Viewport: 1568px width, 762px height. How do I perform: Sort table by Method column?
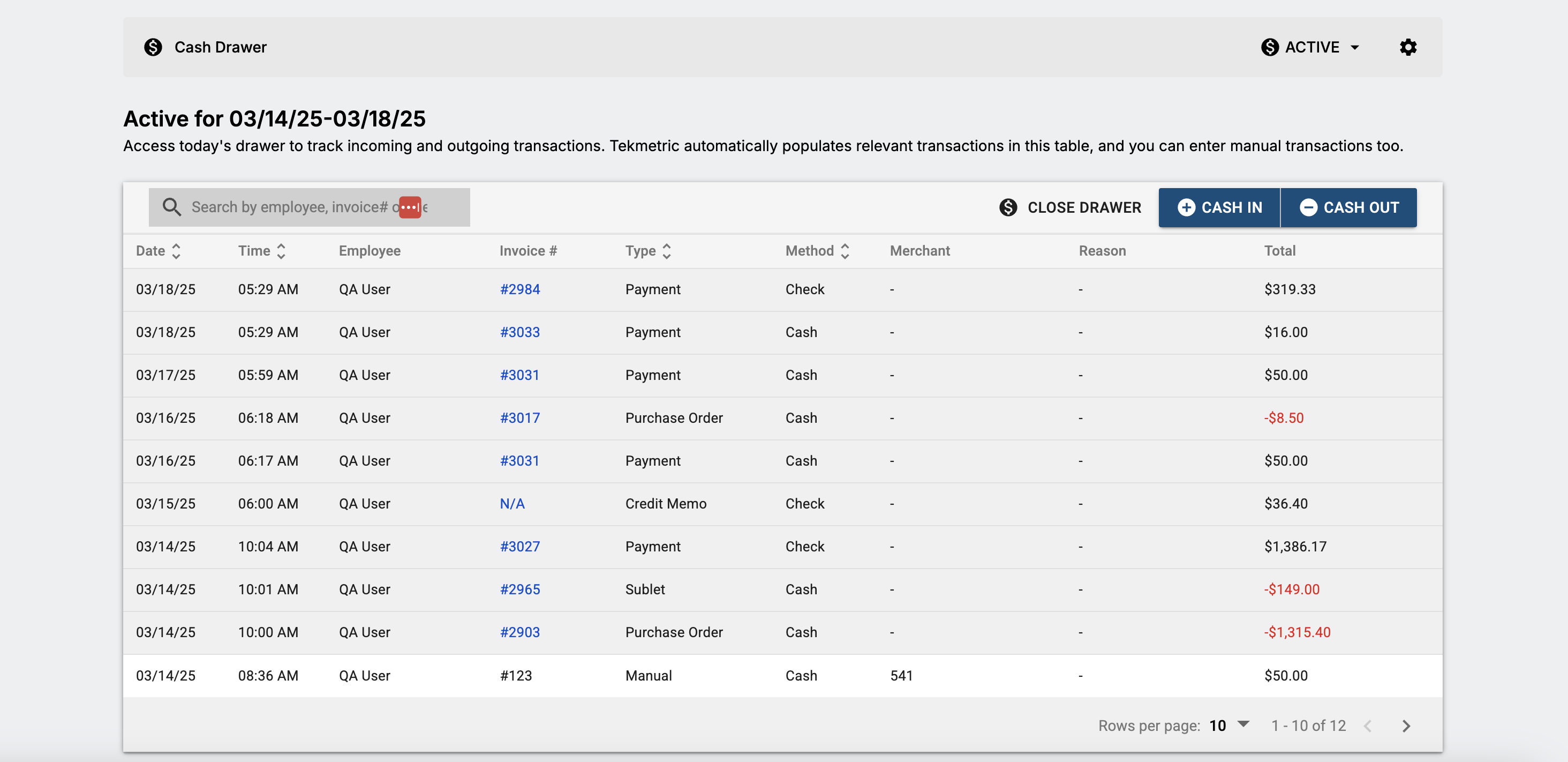pos(818,251)
